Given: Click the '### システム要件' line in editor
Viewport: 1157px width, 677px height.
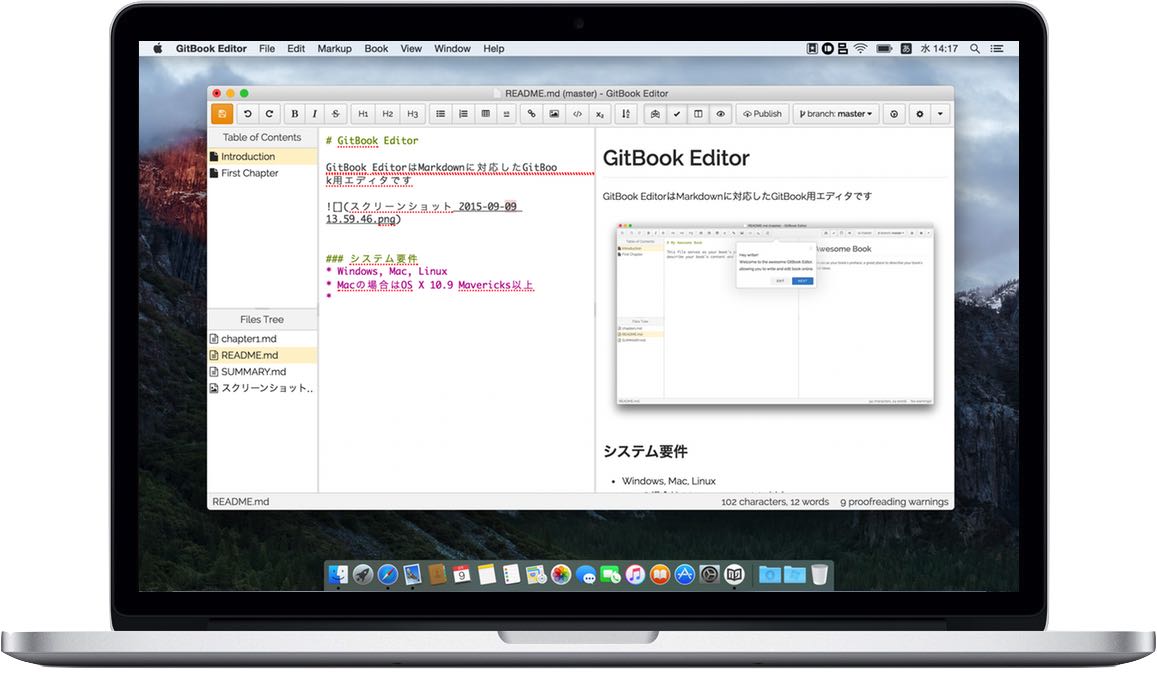Looking at the screenshot, I should [x=372, y=258].
